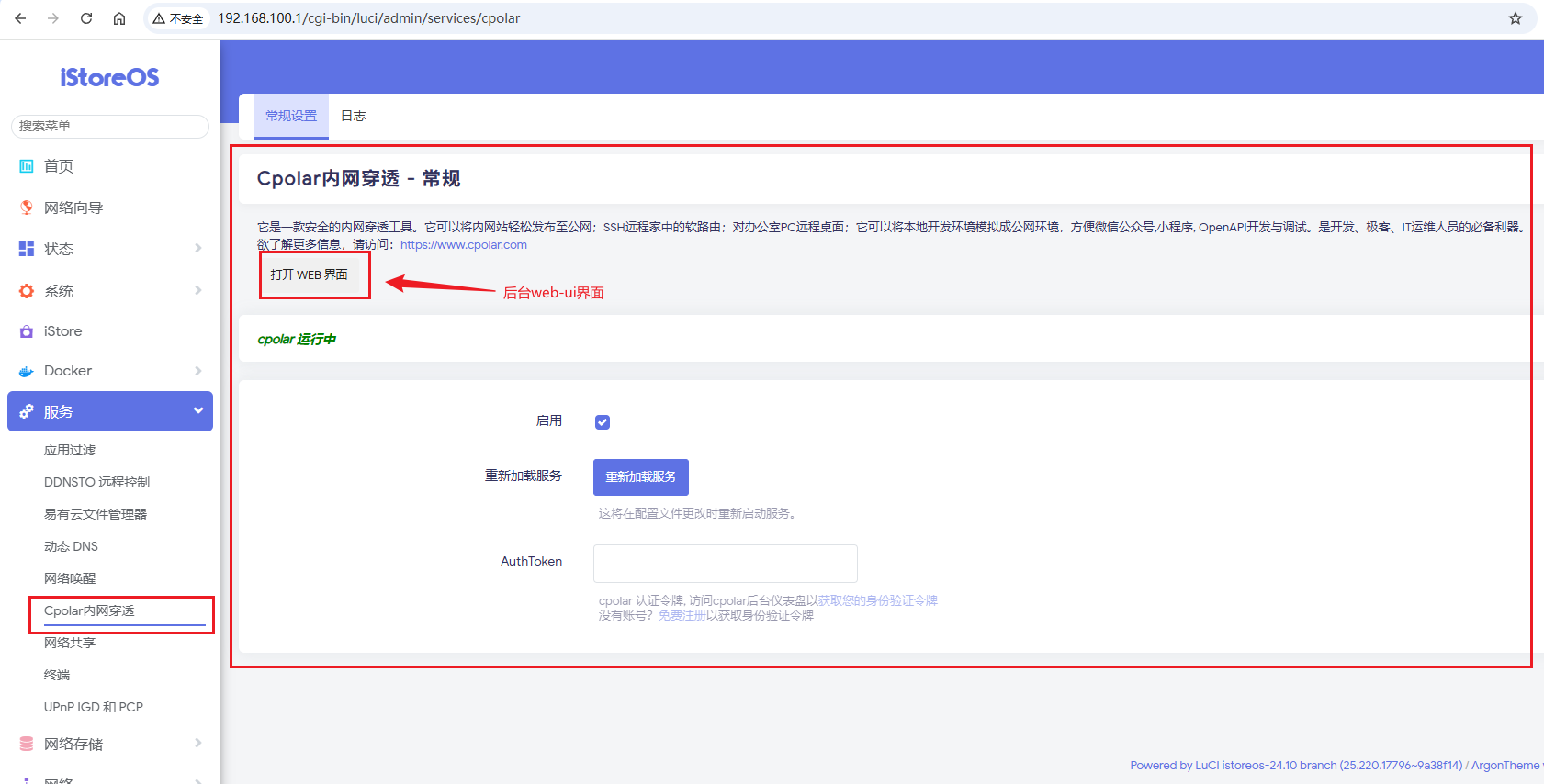This screenshot has height=784, width=1544.
Task: Click the iStoreOS logo
Action: click(x=109, y=77)
